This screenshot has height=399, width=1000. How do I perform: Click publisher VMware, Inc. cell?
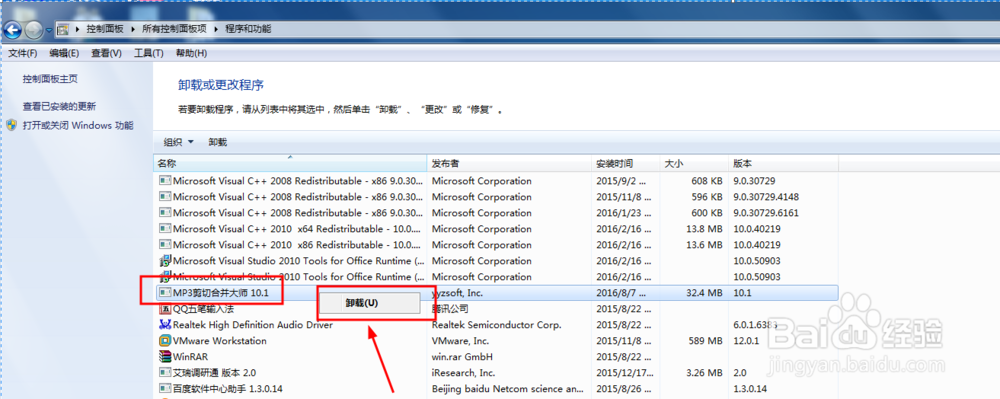(461, 341)
